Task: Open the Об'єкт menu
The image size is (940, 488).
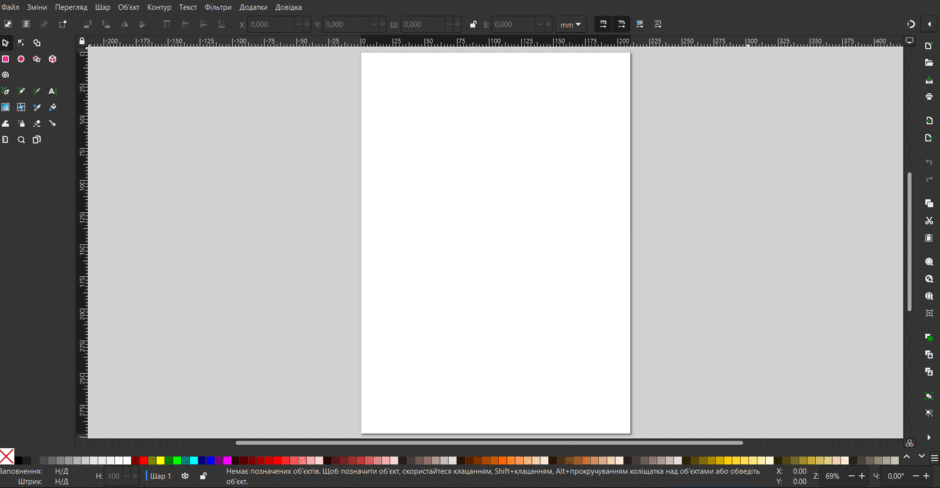Action: click(x=128, y=7)
